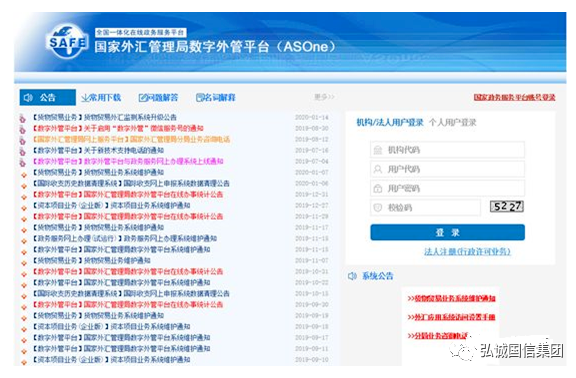Click the shield icon in the 校验码 field
This screenshot has height=378, width=576.
[x=378, y=208]
